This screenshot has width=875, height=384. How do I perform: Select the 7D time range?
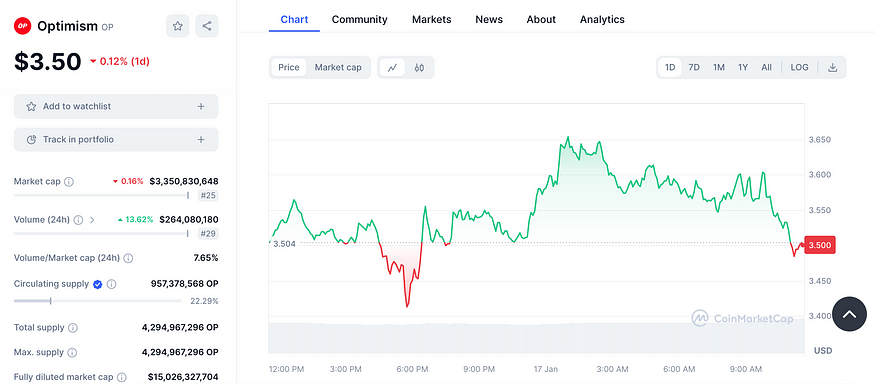[694, 68]
